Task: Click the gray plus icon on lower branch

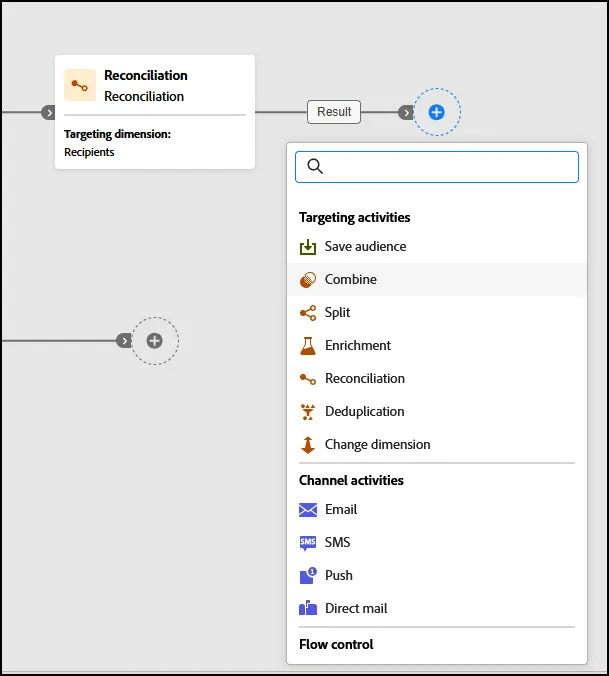Action: (x=154, y=341)
